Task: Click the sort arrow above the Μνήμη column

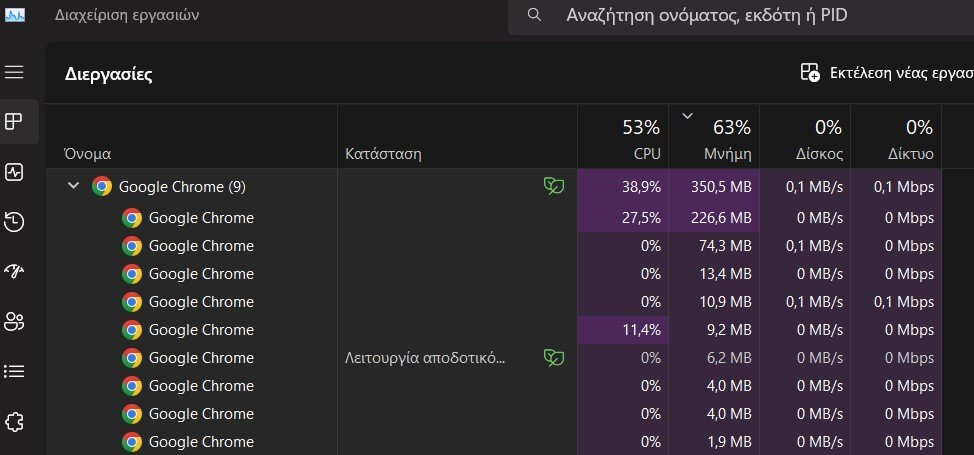Action: (x=687, y=115)
